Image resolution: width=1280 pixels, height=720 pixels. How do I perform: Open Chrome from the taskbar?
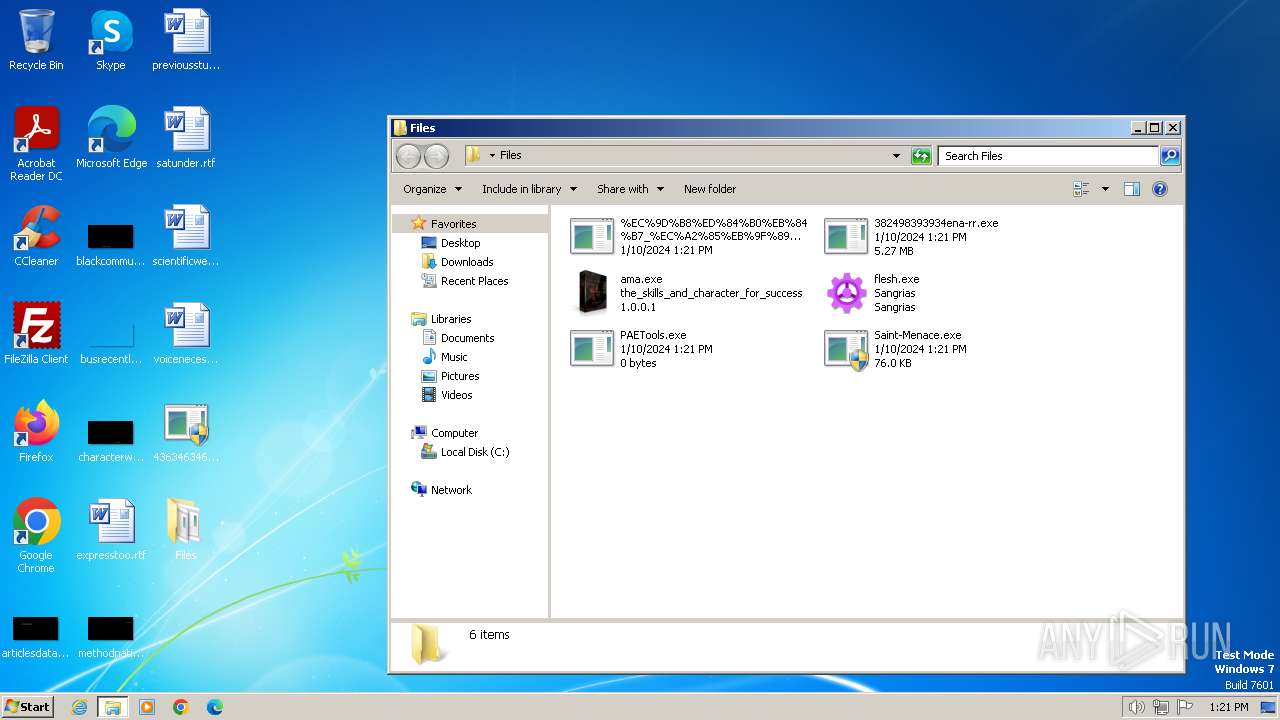(x=181, y=707)
